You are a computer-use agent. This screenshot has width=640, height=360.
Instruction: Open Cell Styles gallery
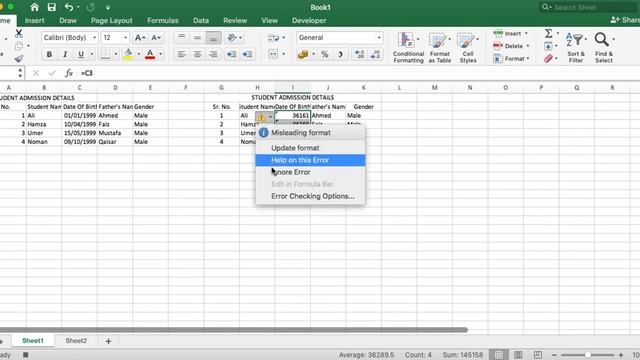pos(468,48)
